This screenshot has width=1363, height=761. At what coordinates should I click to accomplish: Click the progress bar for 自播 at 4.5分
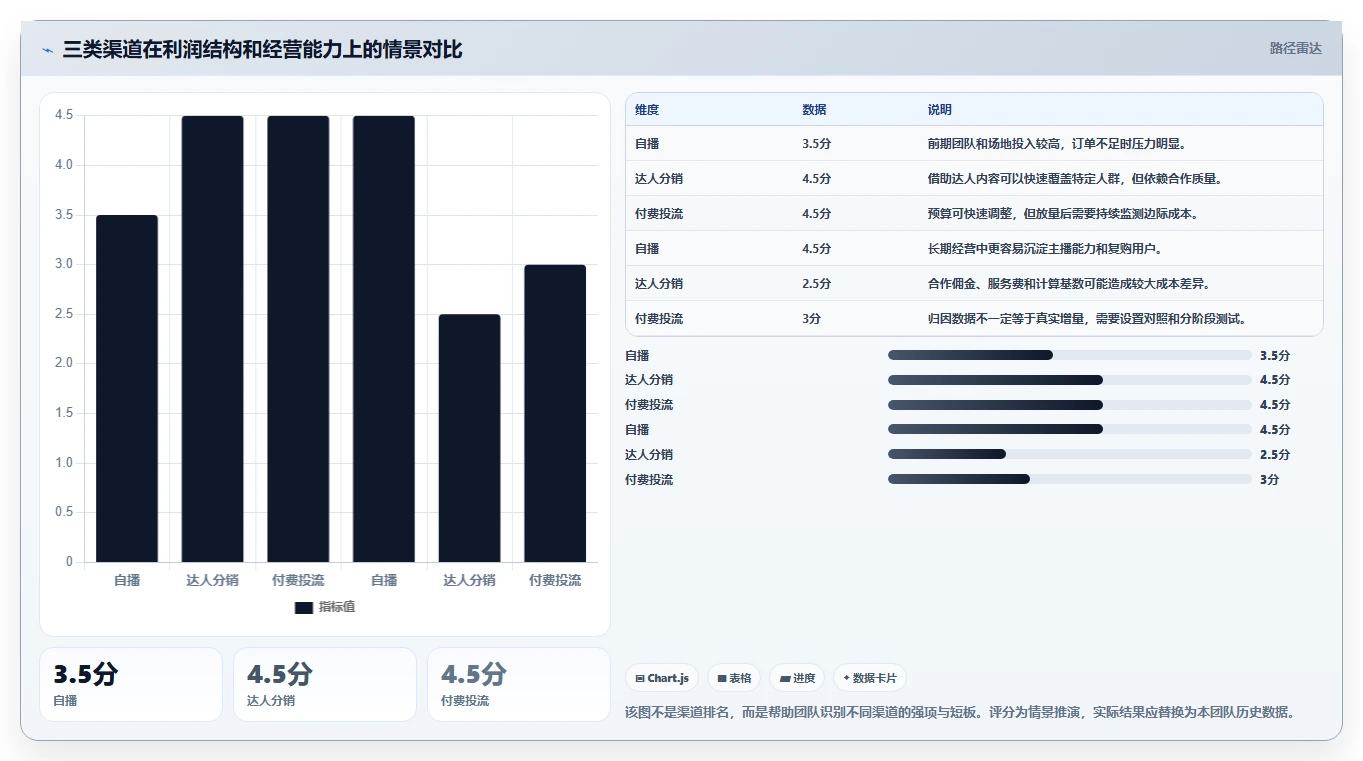tap(1070, 429)
